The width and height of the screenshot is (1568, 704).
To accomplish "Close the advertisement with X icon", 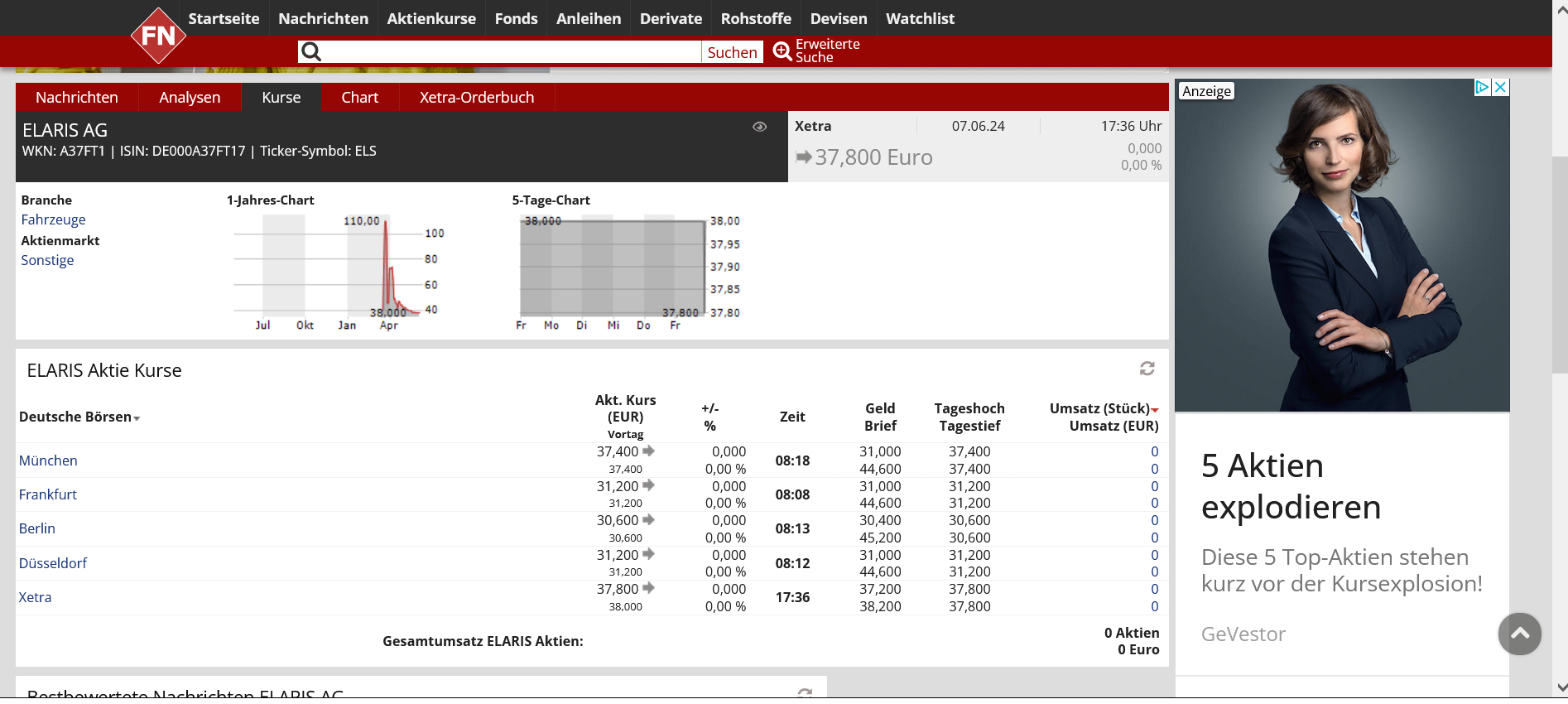I will (1500, 88).
